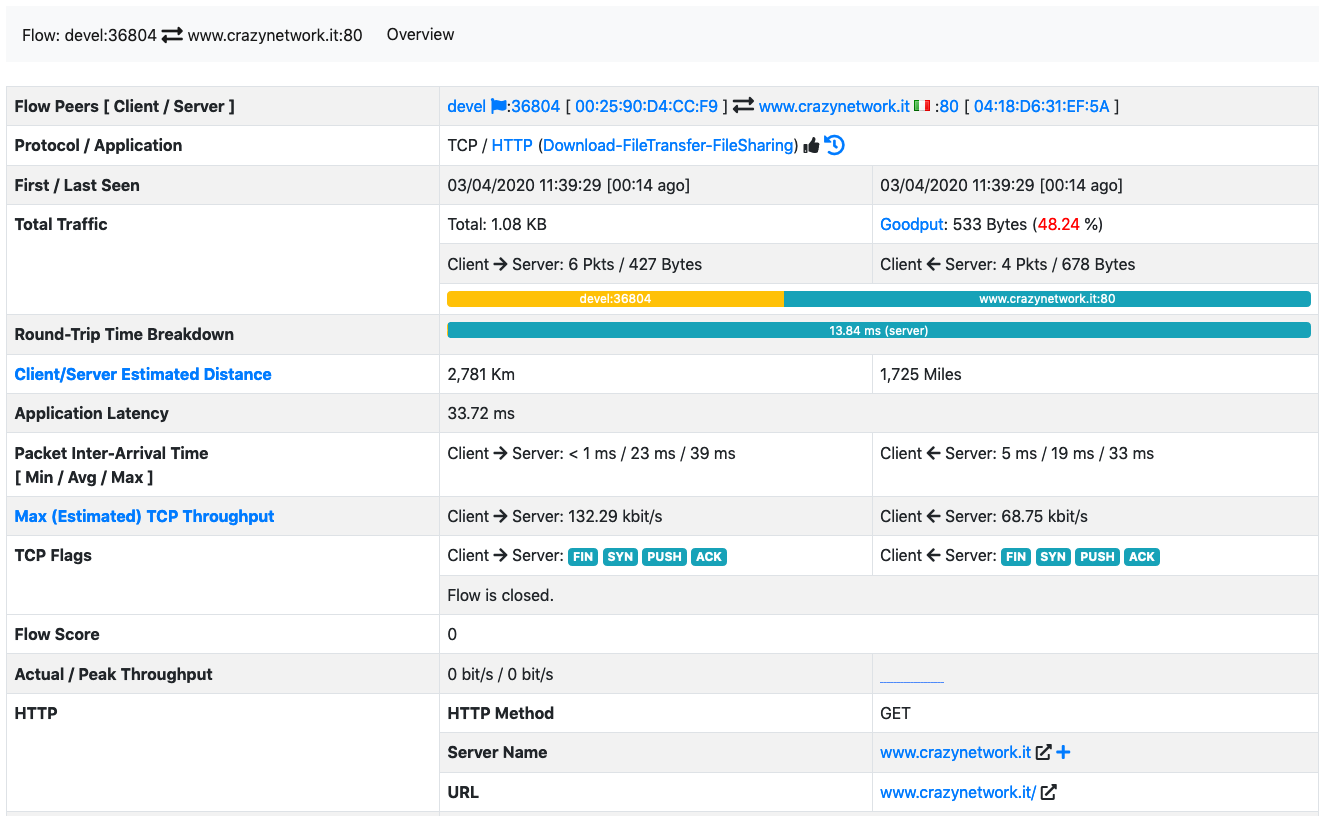Open the history clock icon in the Protocol row

click(x=834, y=145)
